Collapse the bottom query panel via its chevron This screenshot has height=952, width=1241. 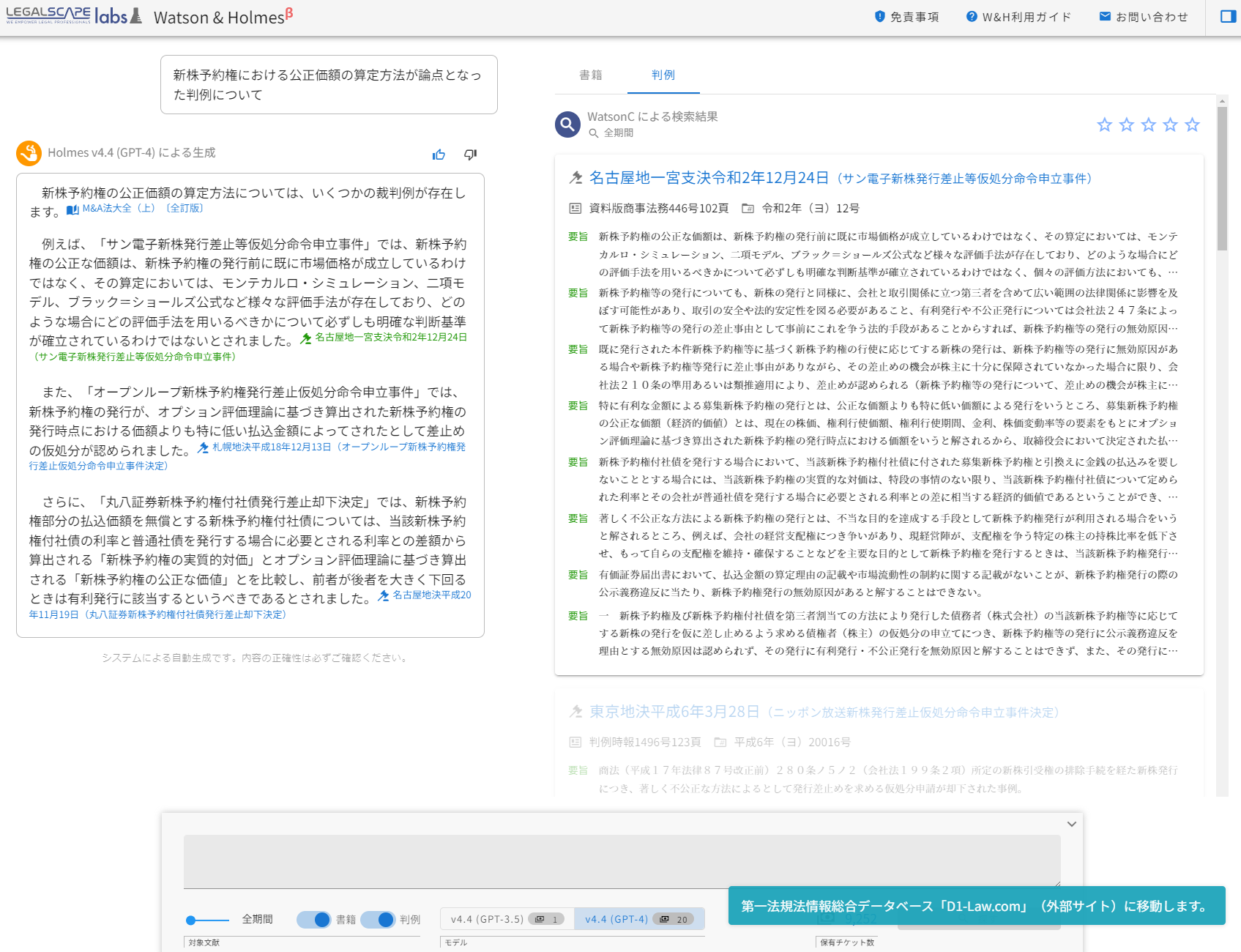[1072, 823]
